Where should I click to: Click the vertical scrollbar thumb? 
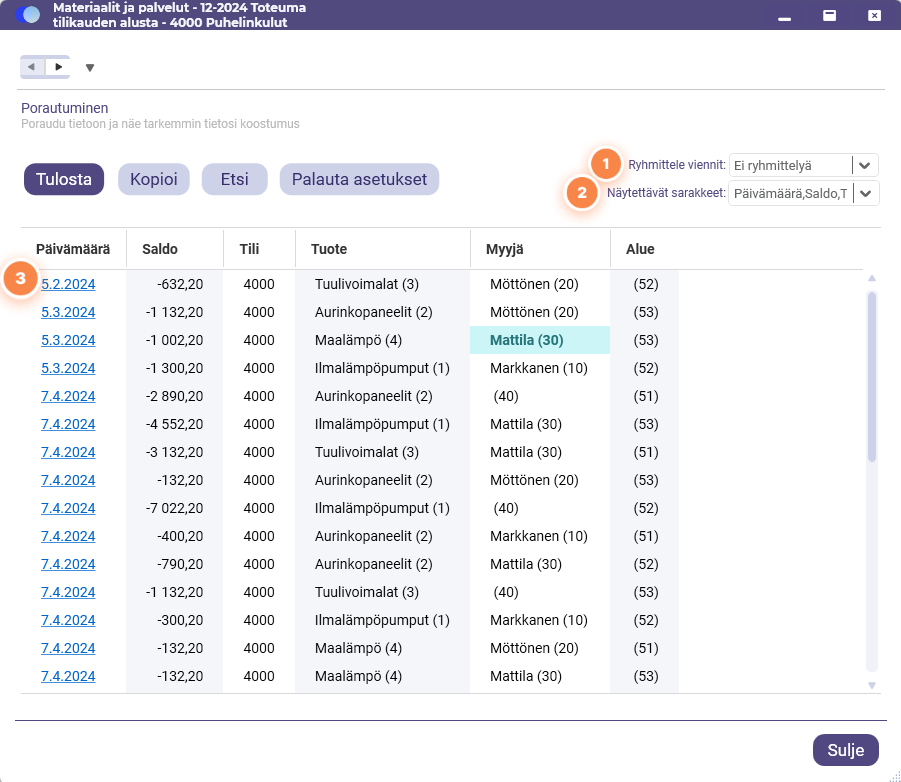click(872, 376)
